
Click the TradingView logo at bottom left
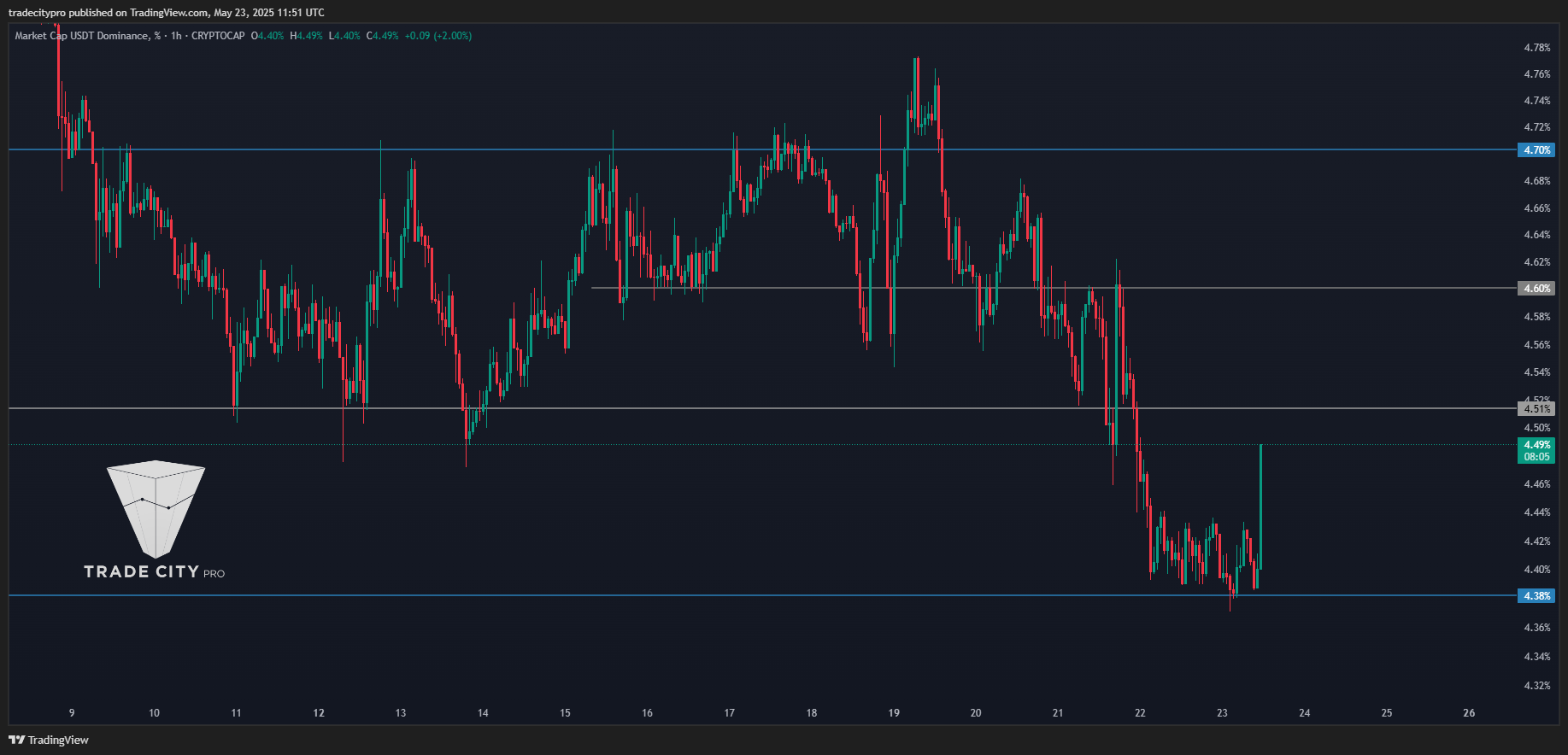point(49,740)
